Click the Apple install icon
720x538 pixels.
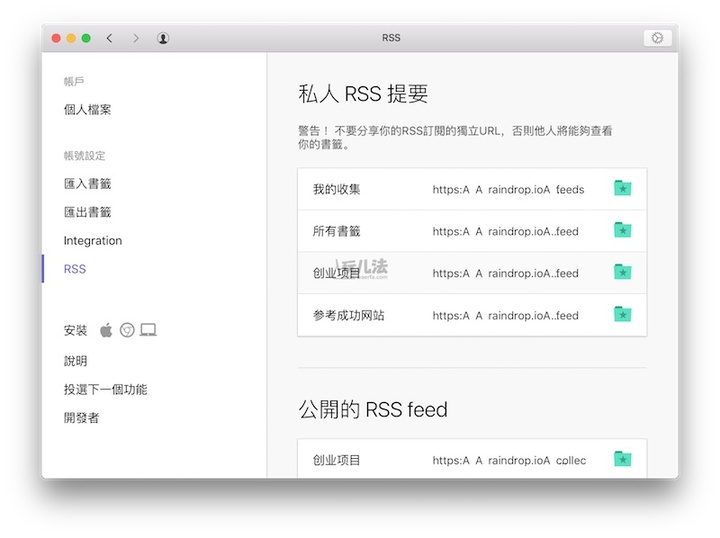click(106, 330)
